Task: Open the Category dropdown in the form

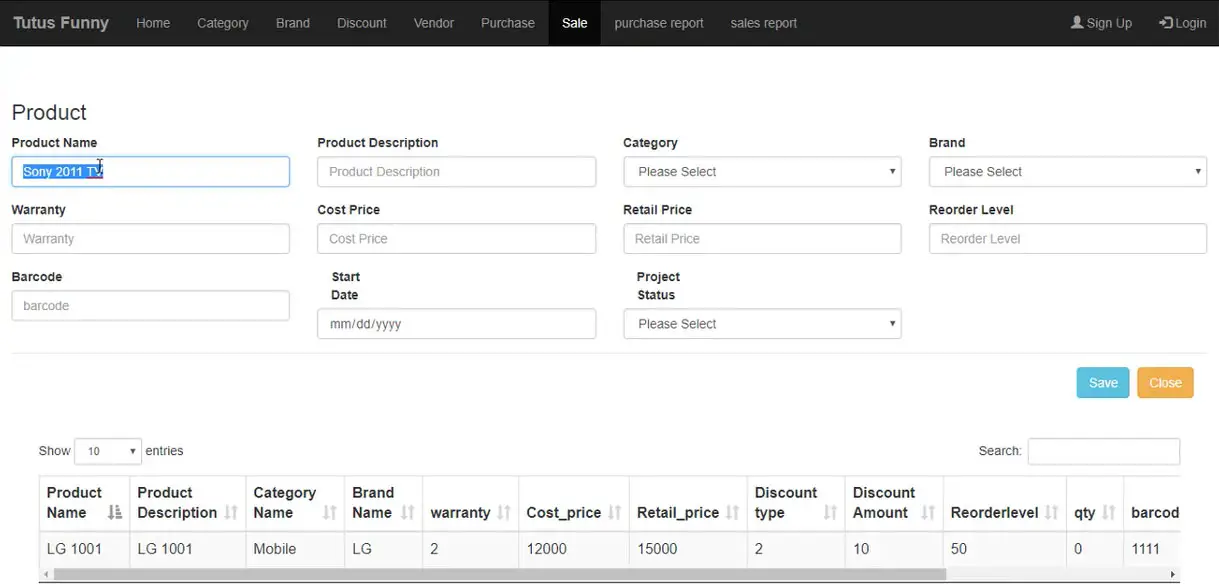Action: (762, 171)
